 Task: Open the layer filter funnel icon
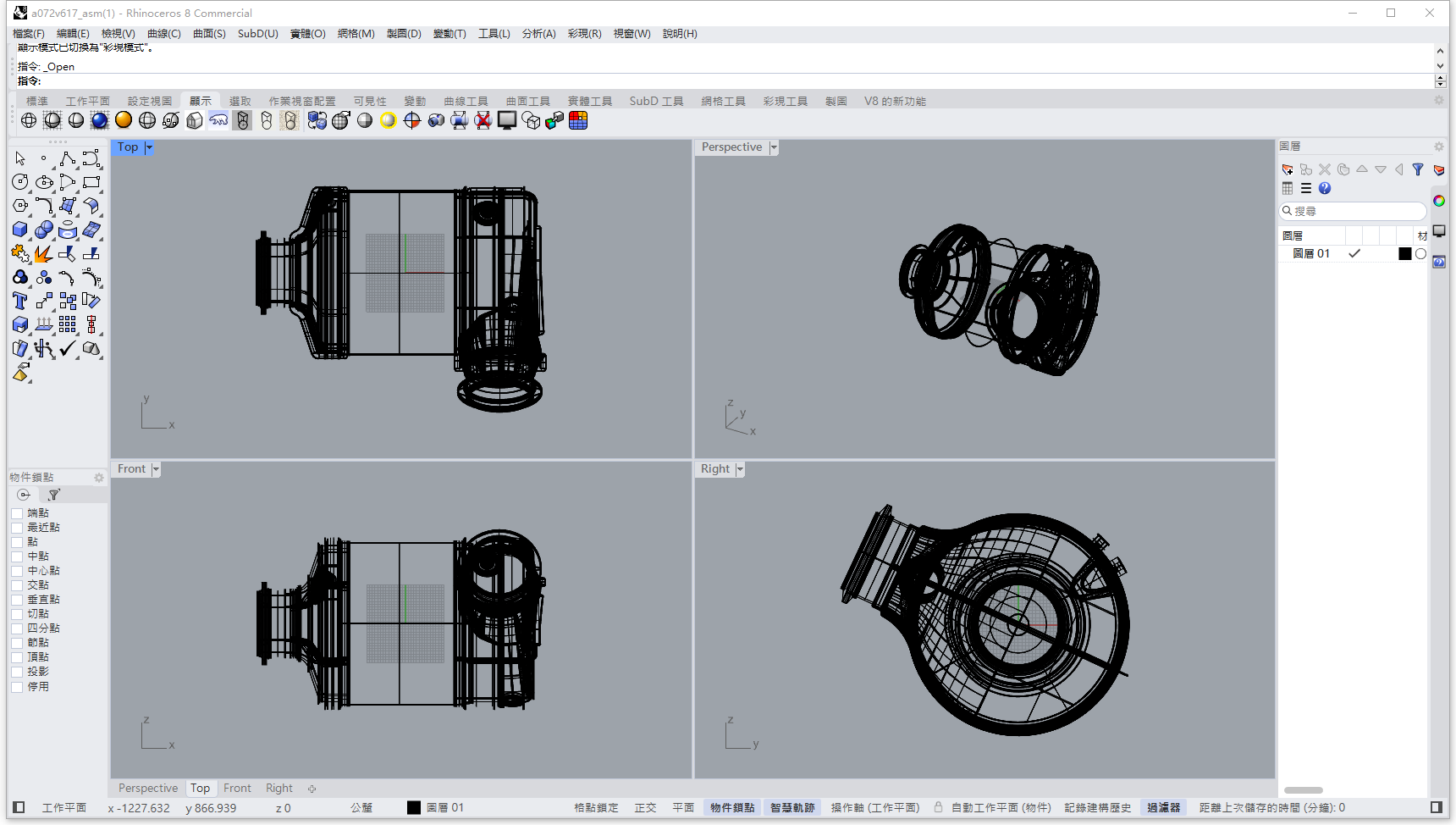click(1418, 169)
